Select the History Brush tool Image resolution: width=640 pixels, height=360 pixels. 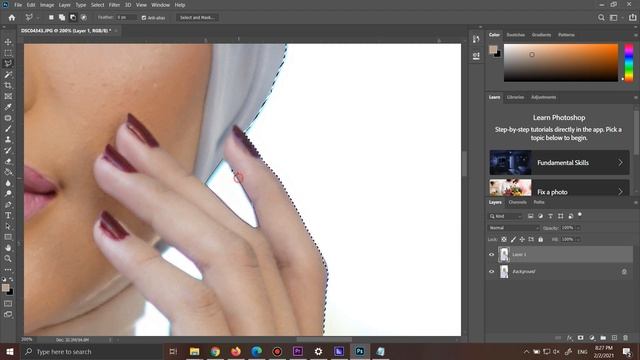click(x=8, y=150)
